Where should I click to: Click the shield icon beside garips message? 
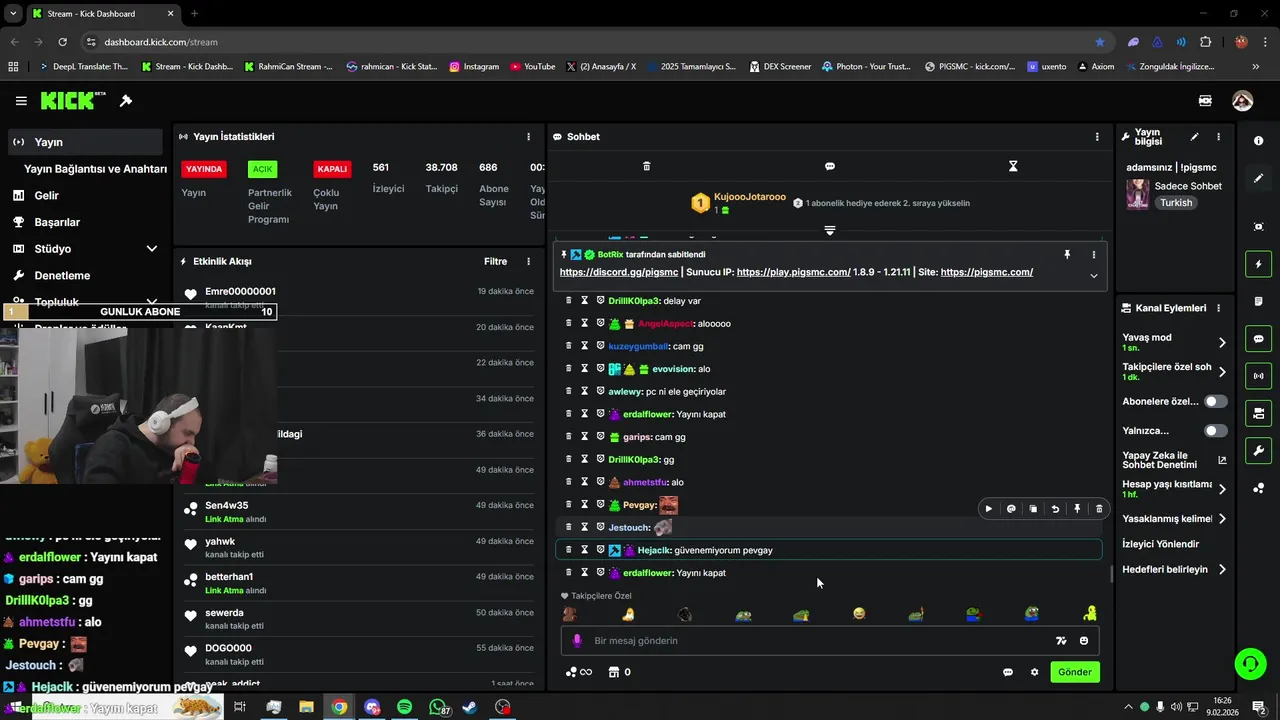click(601, 437)
